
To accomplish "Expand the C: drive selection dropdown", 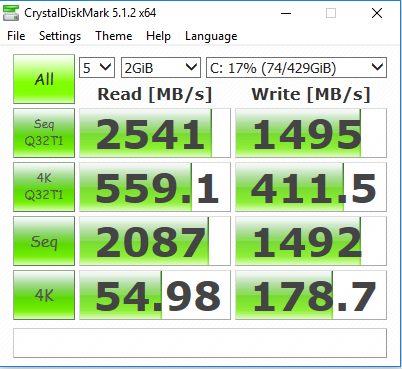I will (296, 68).
